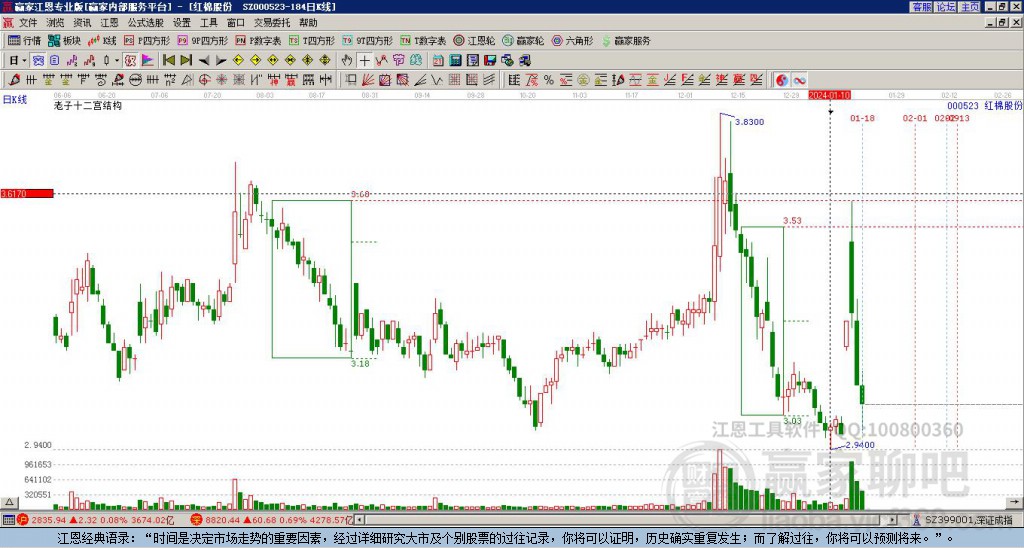This screenshot has height=548, width=1024.
Task: Click the black left arrow button
Action: pyautogui.click(x=204, y=61)
